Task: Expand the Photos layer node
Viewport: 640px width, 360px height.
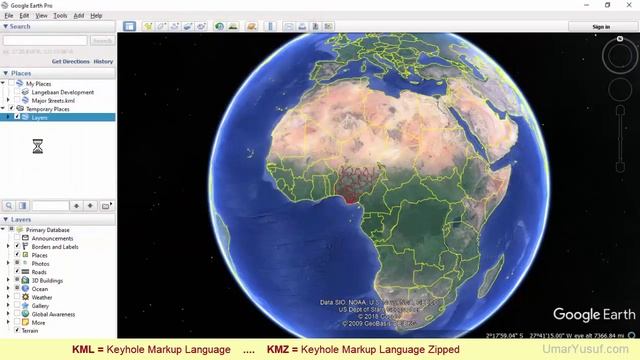Action: click(x=8, y=263)
